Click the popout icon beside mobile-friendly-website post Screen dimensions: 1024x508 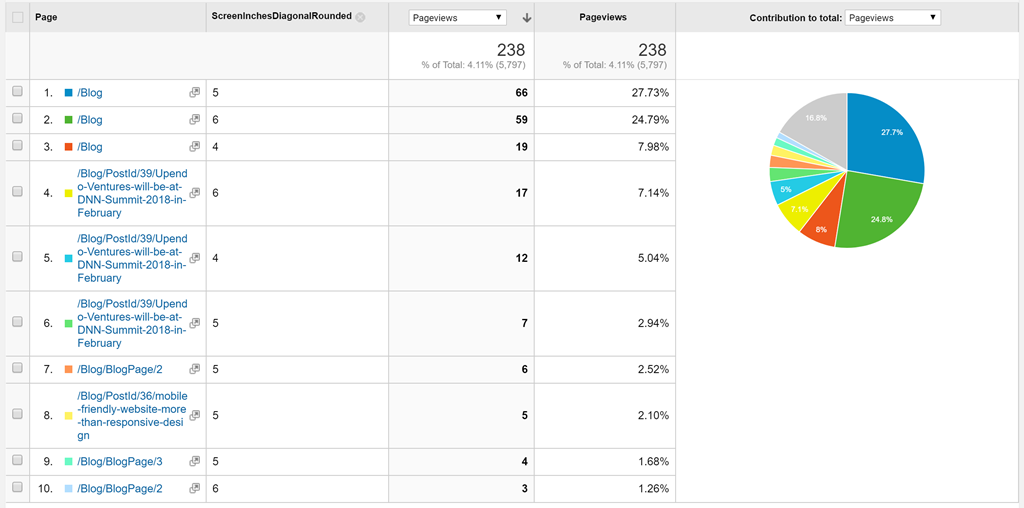pyautogui.click(x=194, y=415)
